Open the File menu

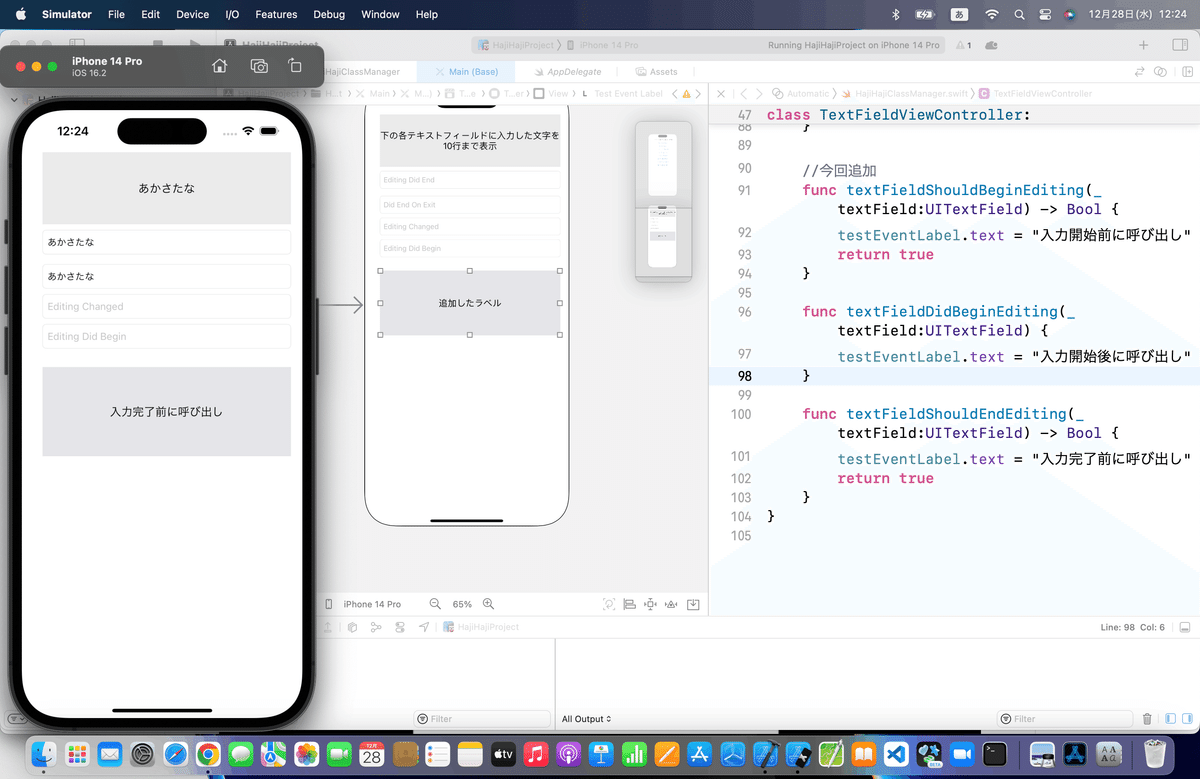coord(116,14)
